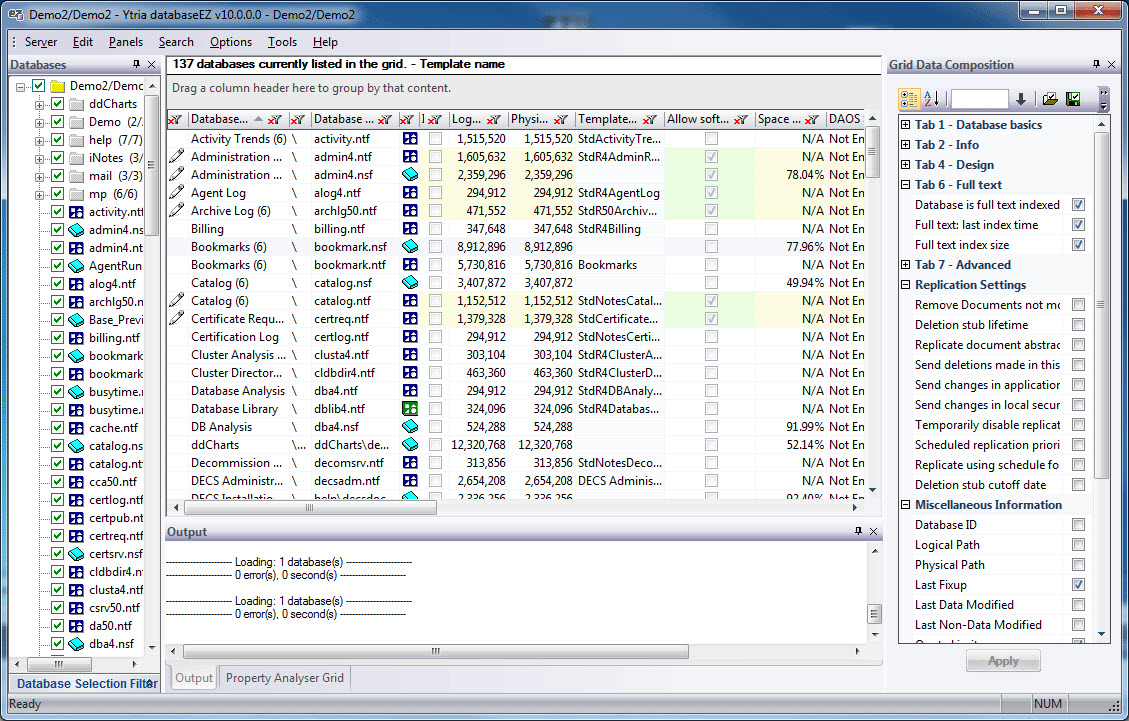This screenshot has height=721, width=1129.
Task: Click the down arrow icon beside the search box
Action: click(x=1021, y=99)
